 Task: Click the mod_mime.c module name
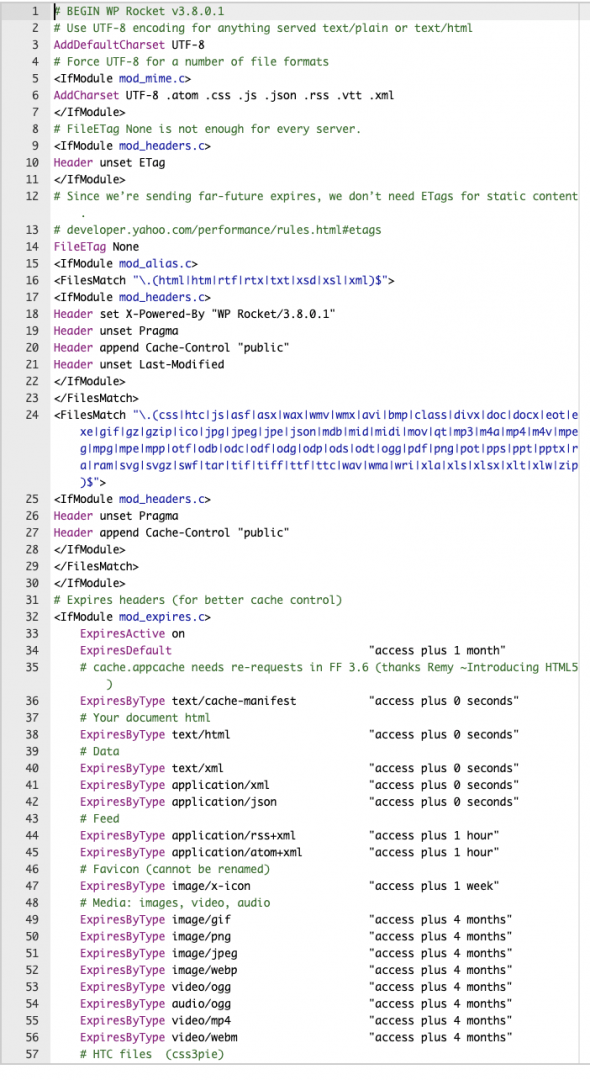[x=155, y=79]
